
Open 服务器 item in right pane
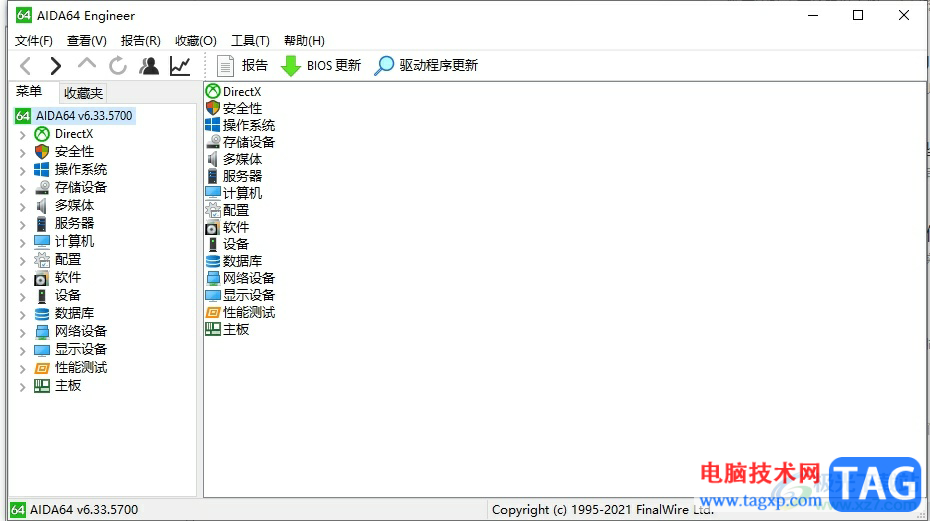click(x=234, y=176)
